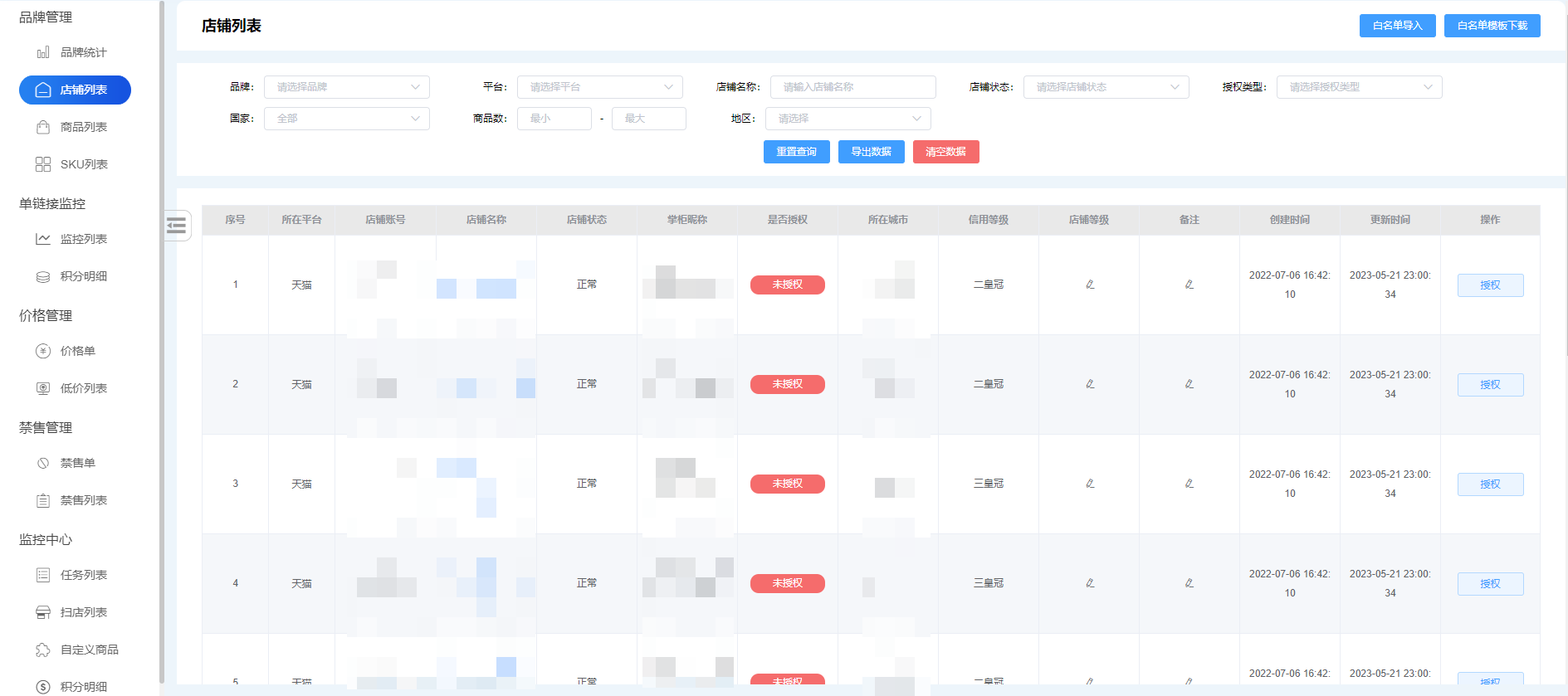Click the 商品列表 bag icon
Image resolution: width=1568 pixels, height=696 pixels.
[43, 127]
